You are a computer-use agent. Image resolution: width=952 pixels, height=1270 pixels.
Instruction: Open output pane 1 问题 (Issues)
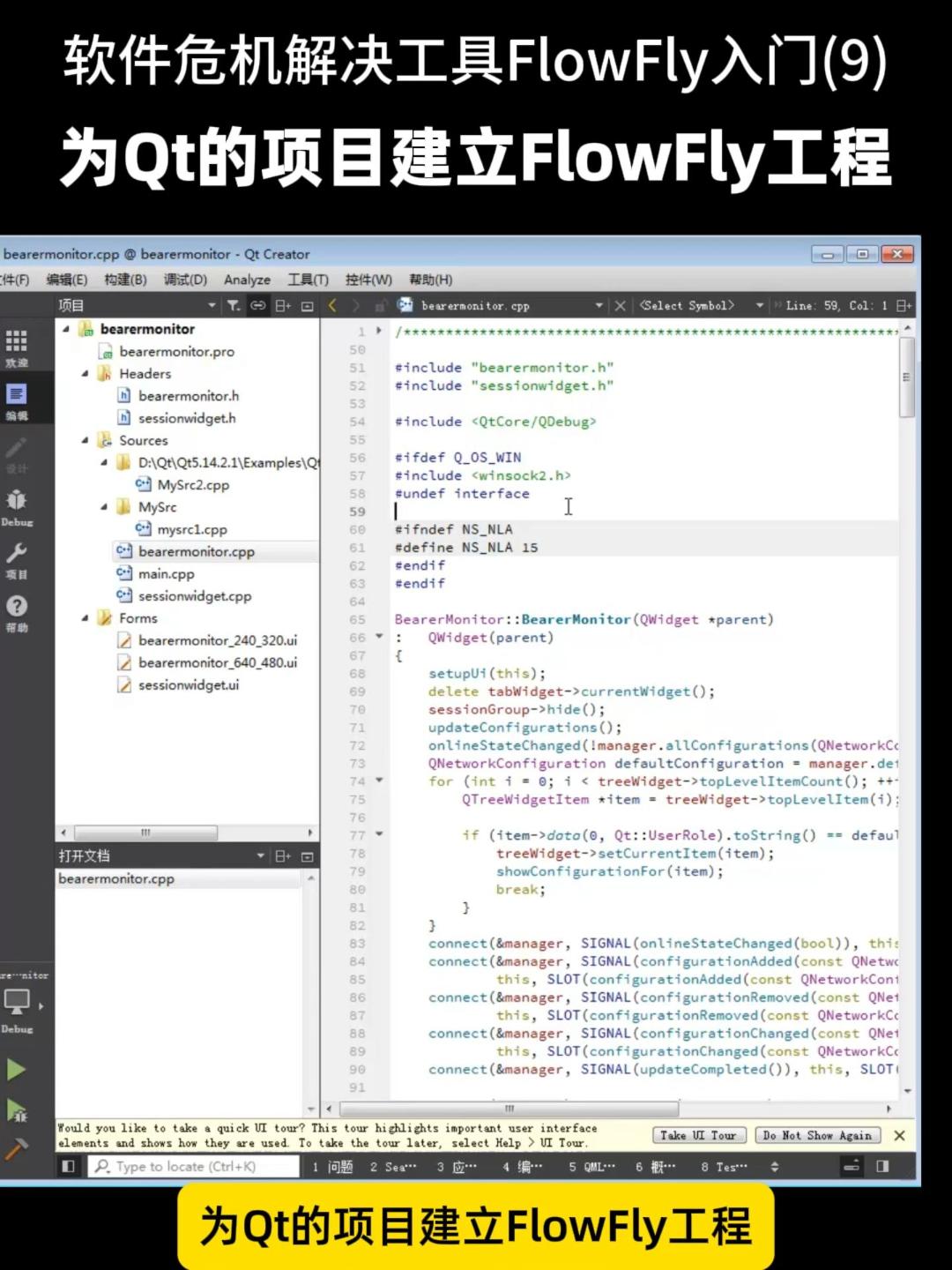coord(333,1167)
